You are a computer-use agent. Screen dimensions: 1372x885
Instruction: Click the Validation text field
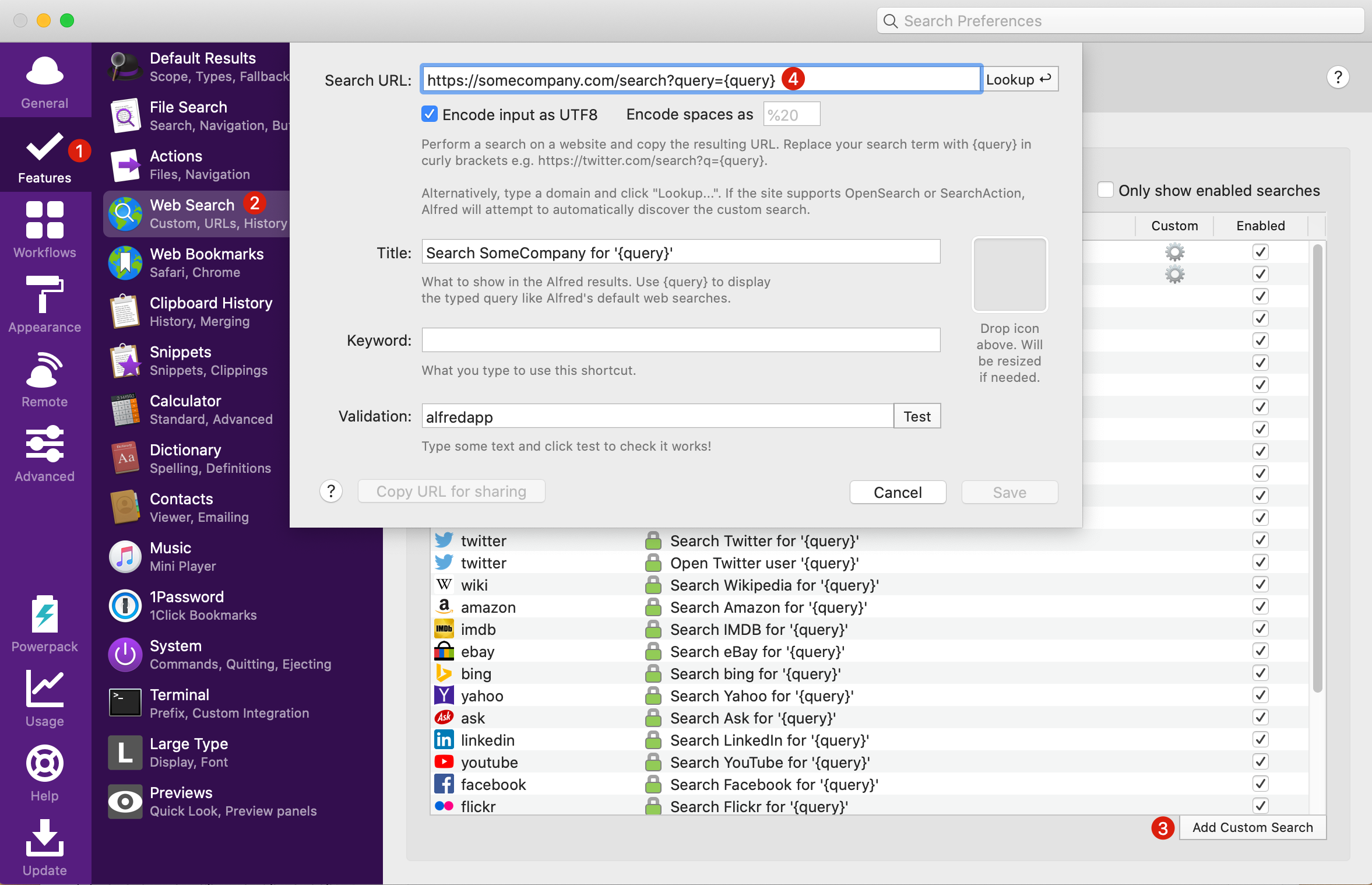pyautogui.click(x=657, y=416)
